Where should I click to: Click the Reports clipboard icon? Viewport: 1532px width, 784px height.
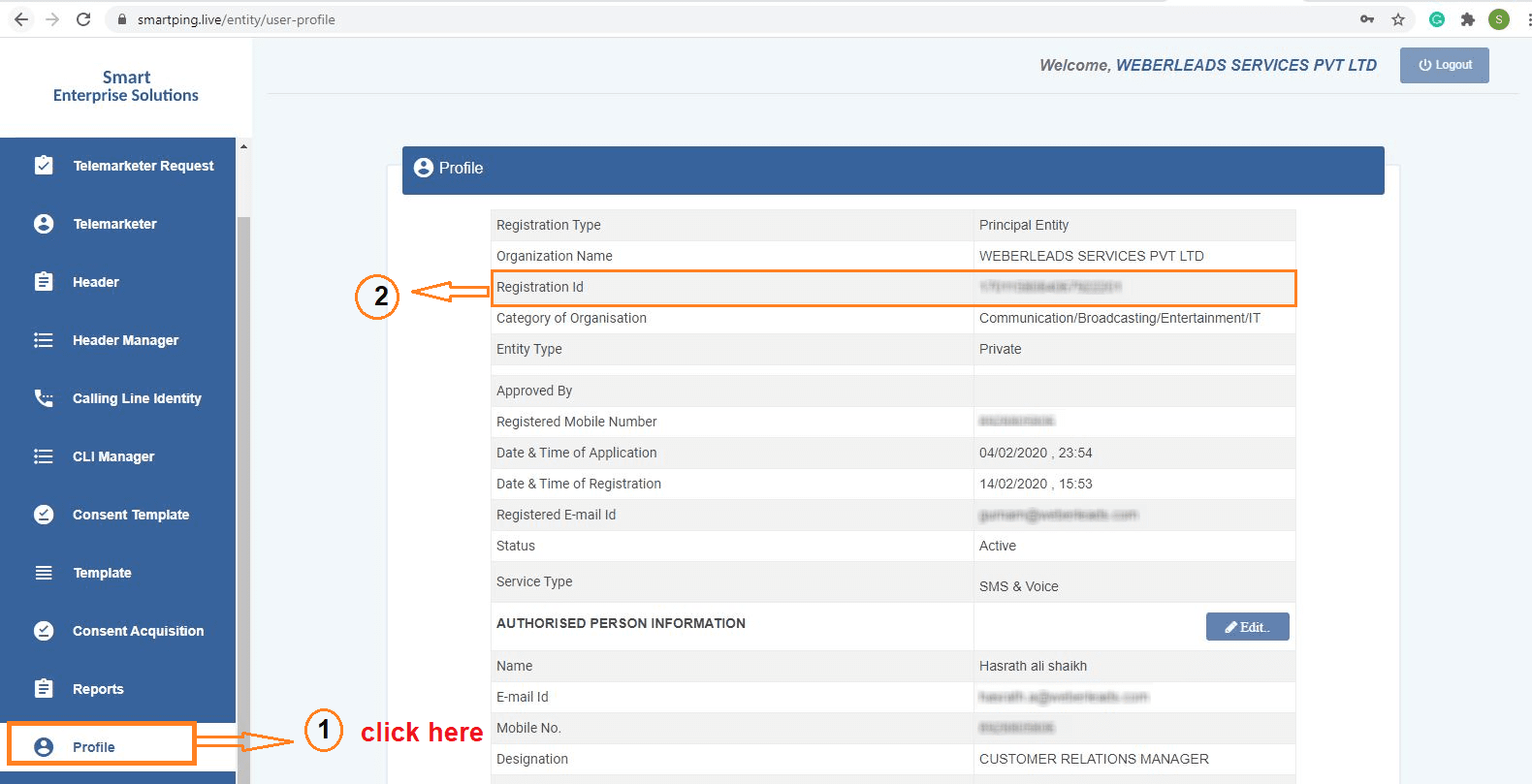[44, 689]
